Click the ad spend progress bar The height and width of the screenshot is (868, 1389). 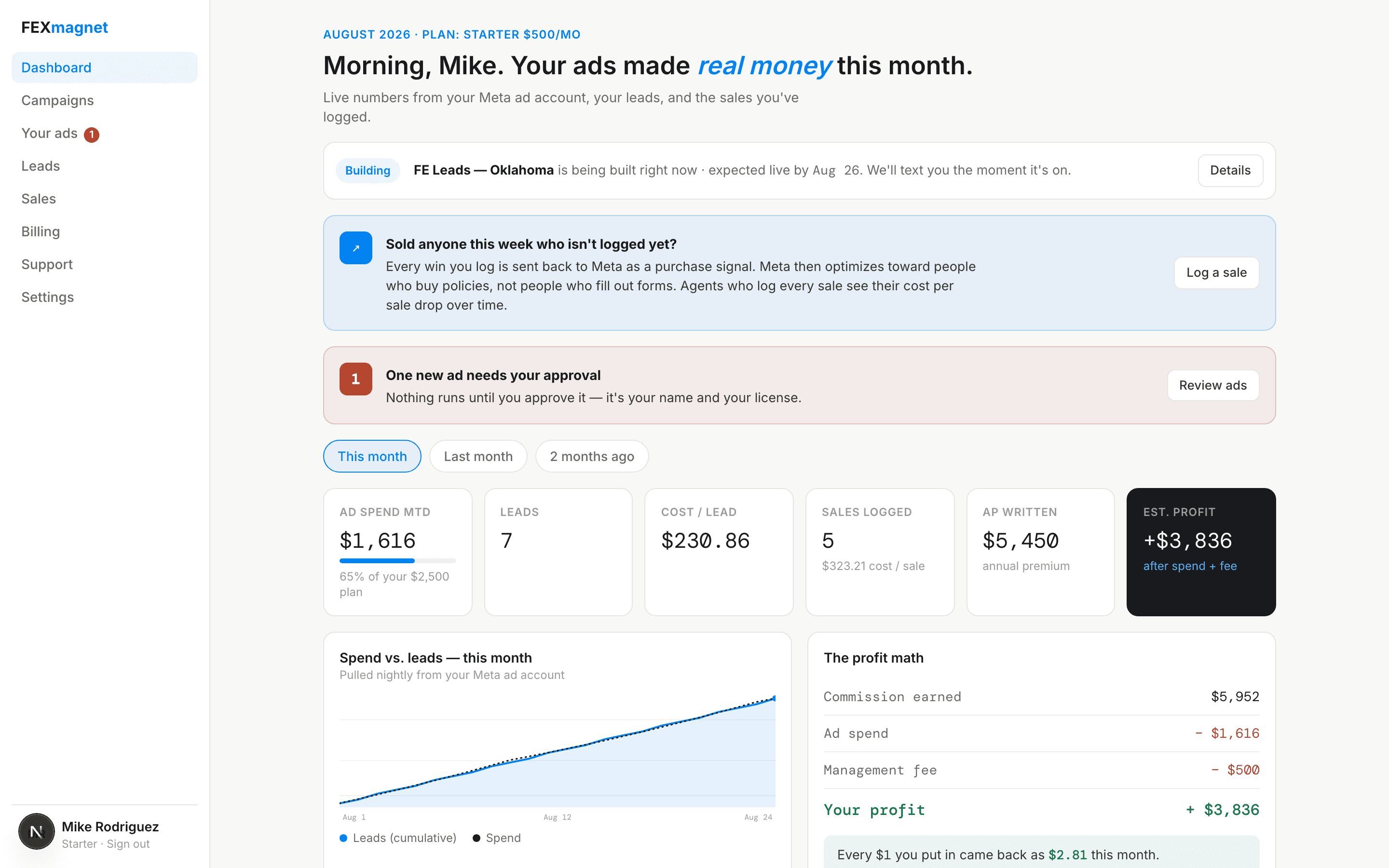click(x=397, y=560)
